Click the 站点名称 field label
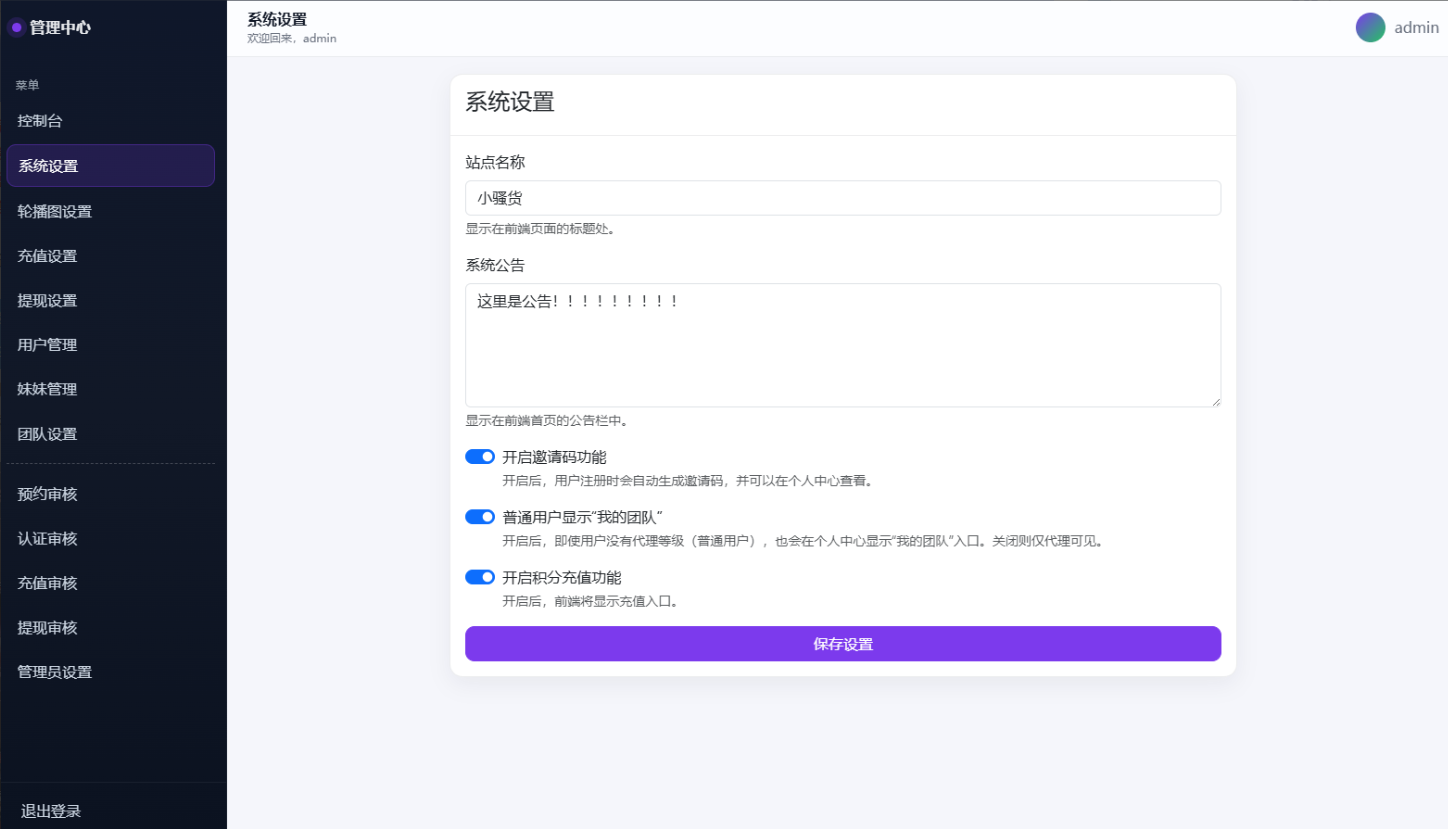Viewport: 1448px width, 829px height. coord(495,162)
